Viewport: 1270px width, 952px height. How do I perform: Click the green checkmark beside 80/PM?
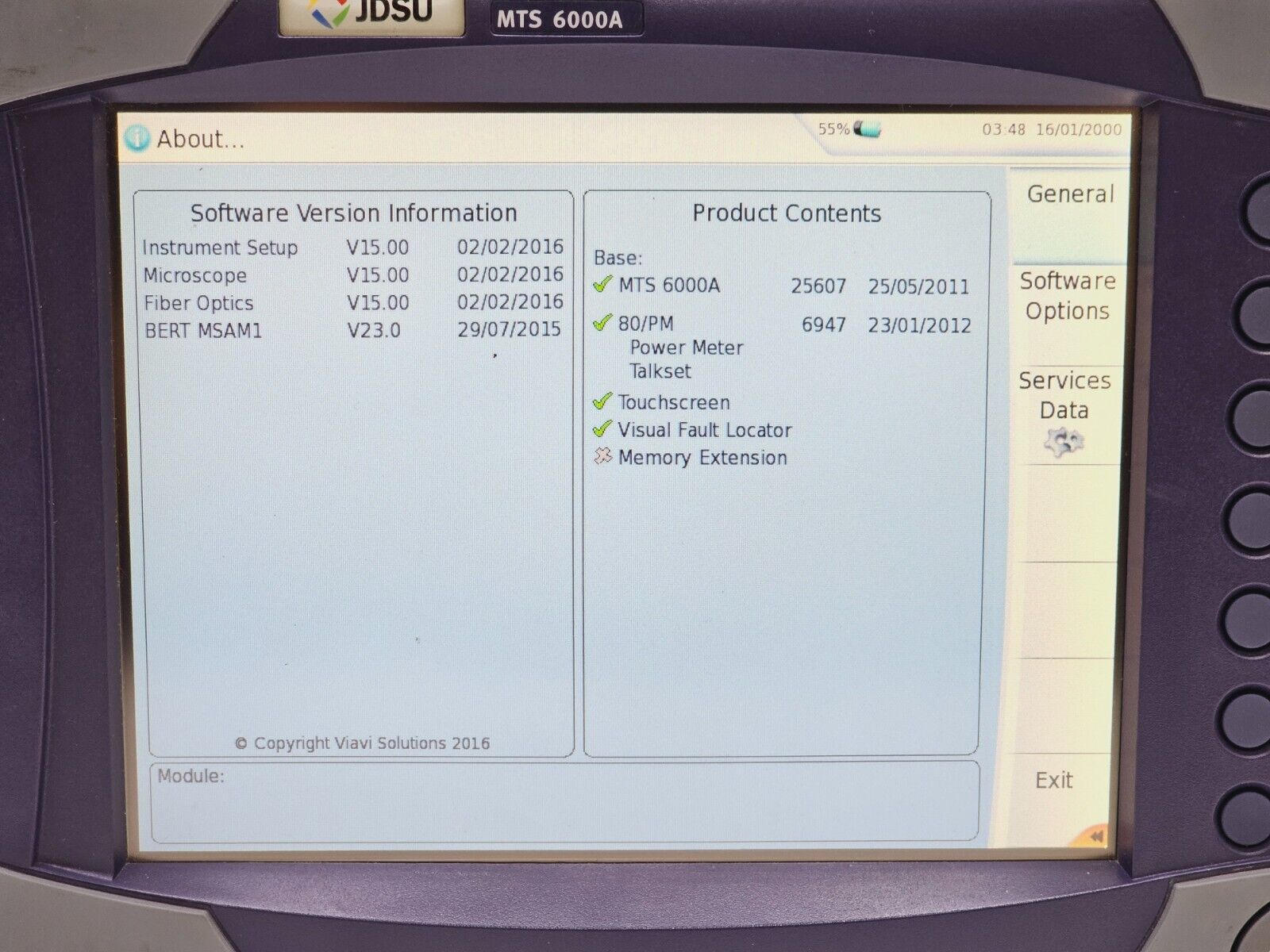pos(602,322)
